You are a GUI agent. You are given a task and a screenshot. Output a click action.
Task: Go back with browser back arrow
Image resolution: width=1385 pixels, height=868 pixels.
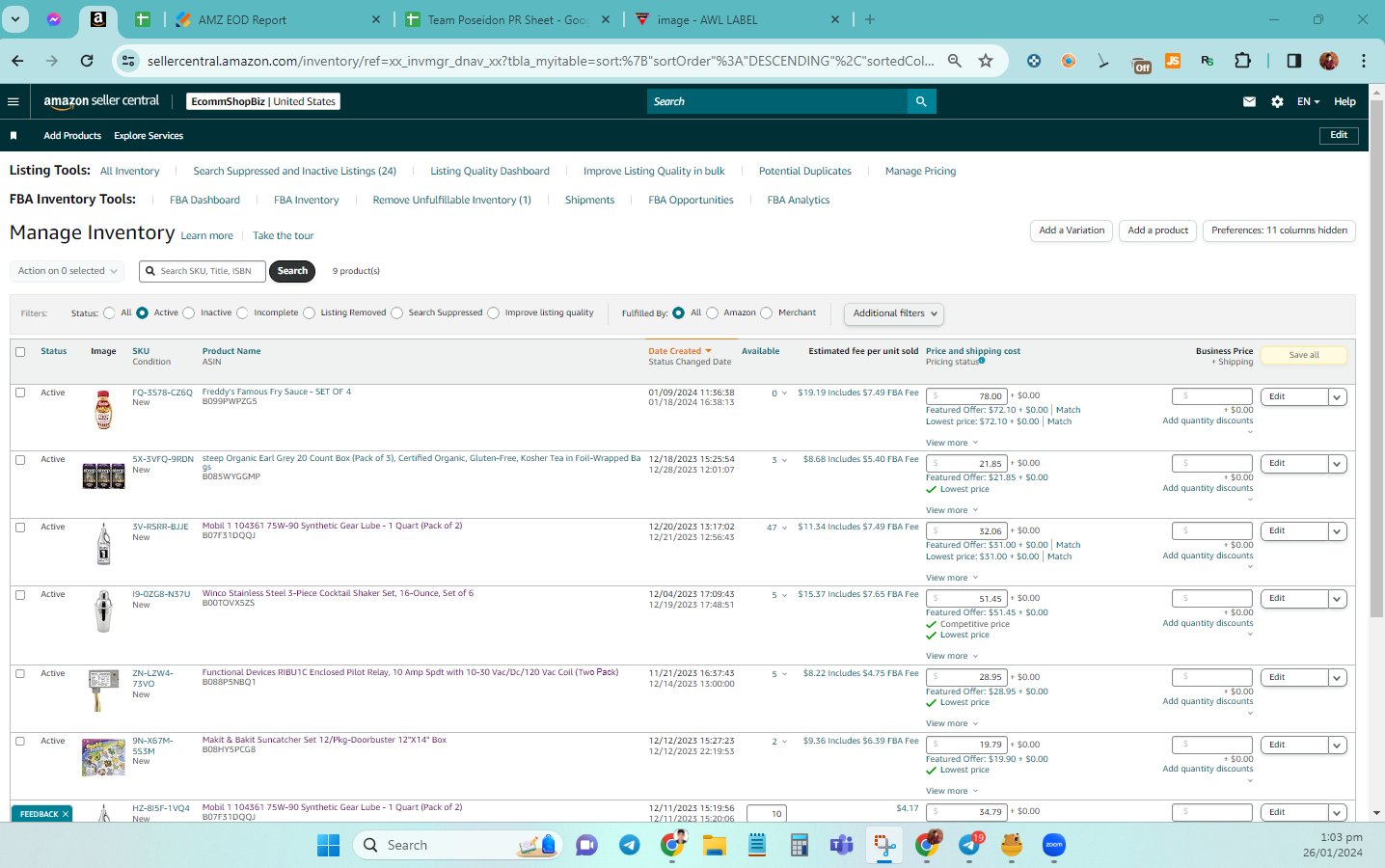17,61
